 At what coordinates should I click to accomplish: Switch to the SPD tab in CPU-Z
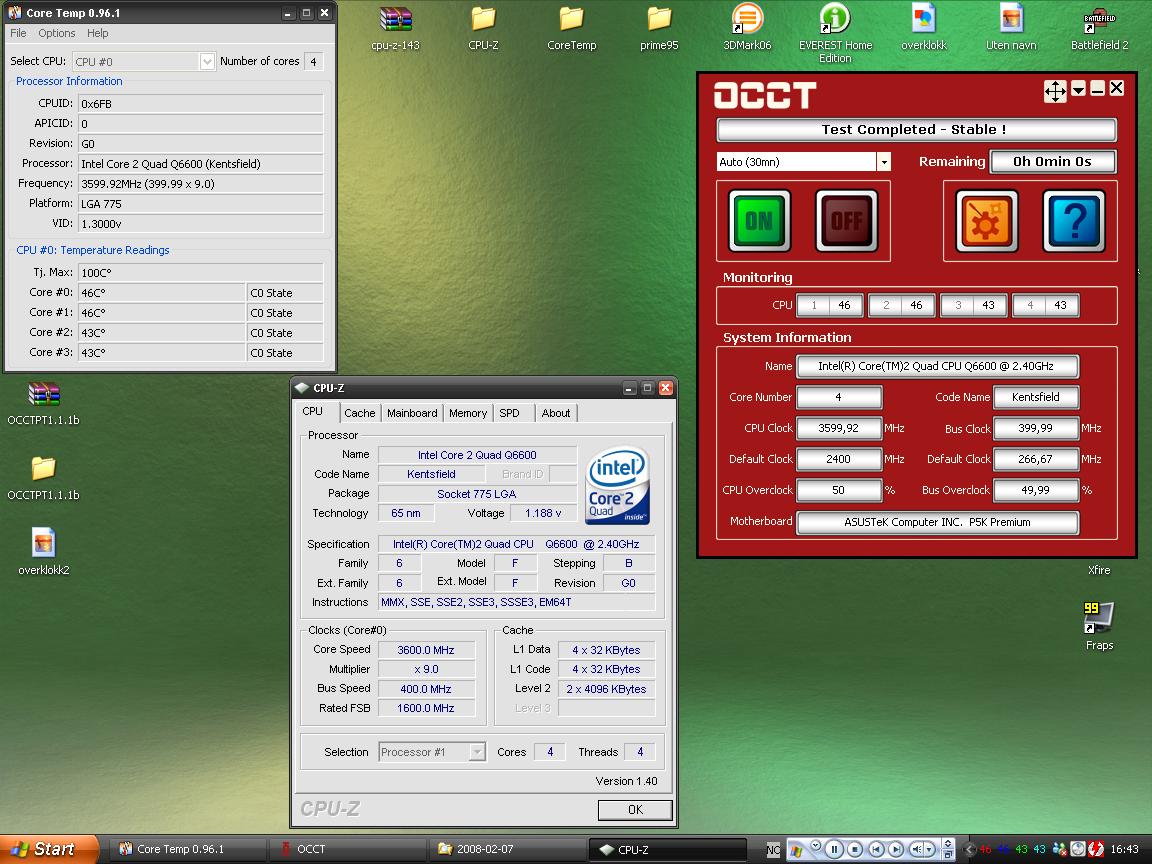pyautogui.click(x=510, y=413)
